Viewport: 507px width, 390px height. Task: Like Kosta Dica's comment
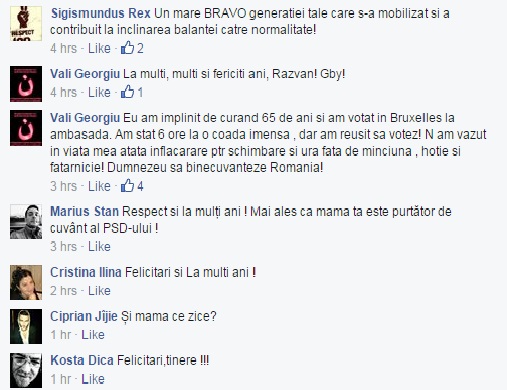click(93, 379)
